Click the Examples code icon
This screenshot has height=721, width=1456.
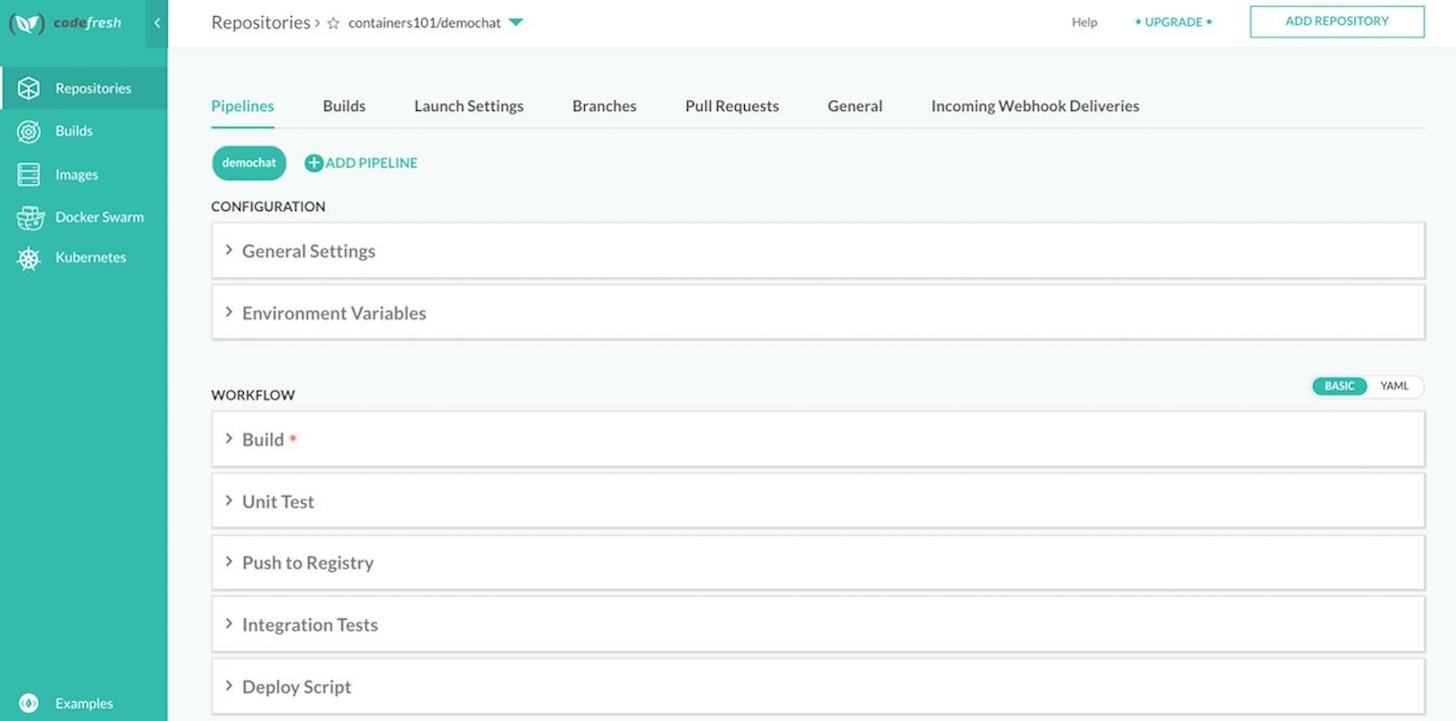pos(29,703)
